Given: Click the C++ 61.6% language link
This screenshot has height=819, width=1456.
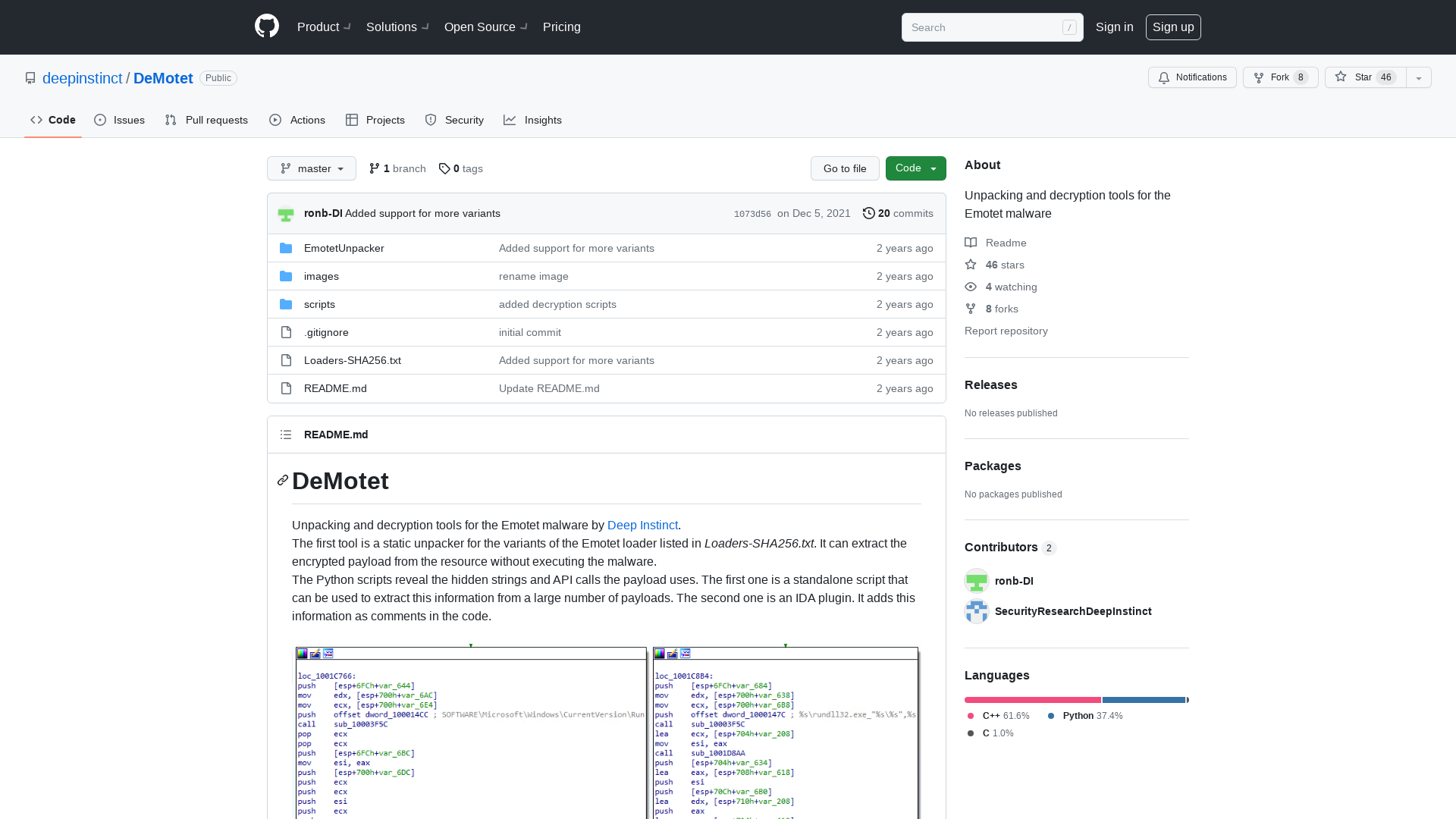Looking at the screenshot, I should coord(998,716).
